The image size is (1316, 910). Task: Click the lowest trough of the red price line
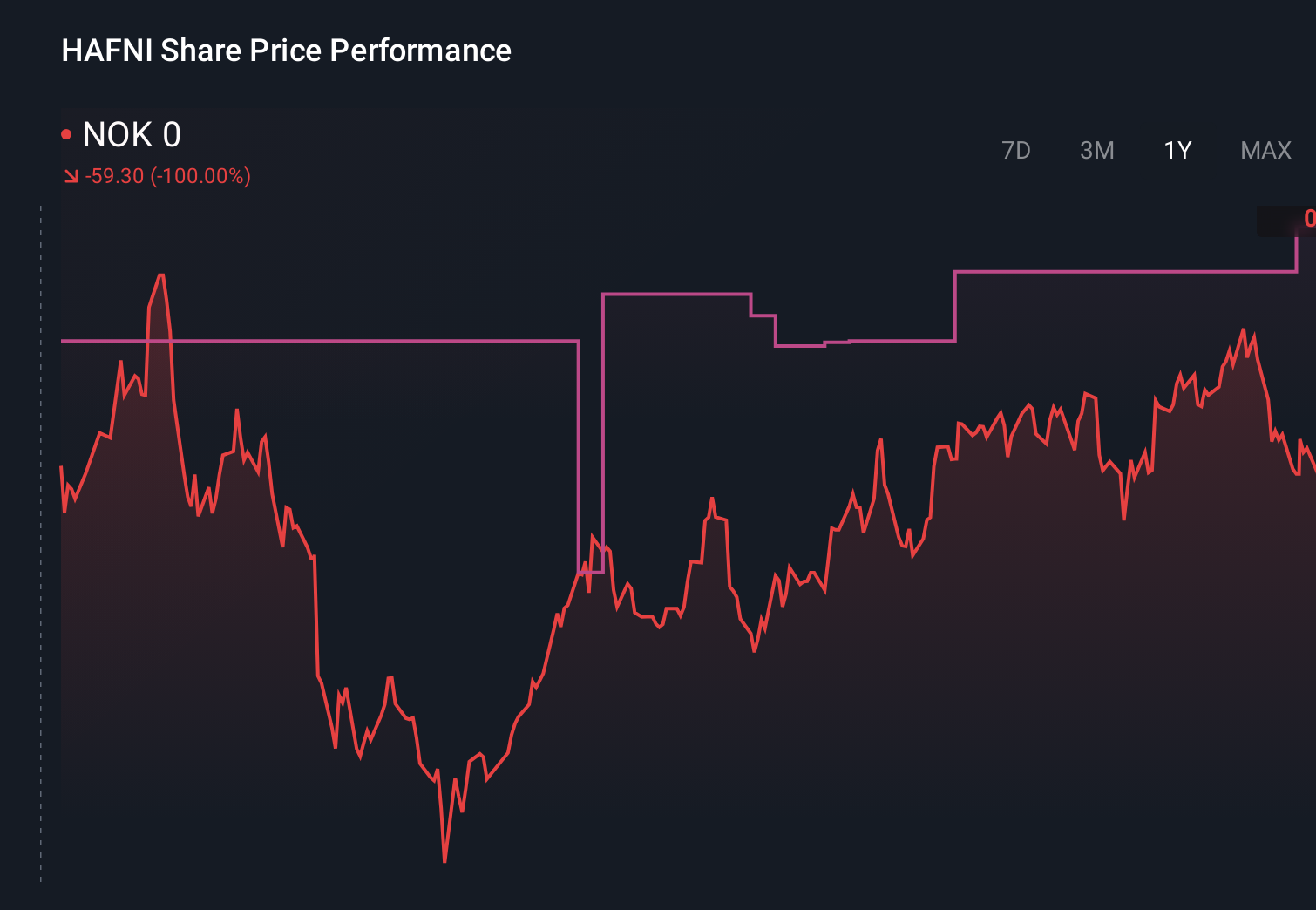coord(444,861)
